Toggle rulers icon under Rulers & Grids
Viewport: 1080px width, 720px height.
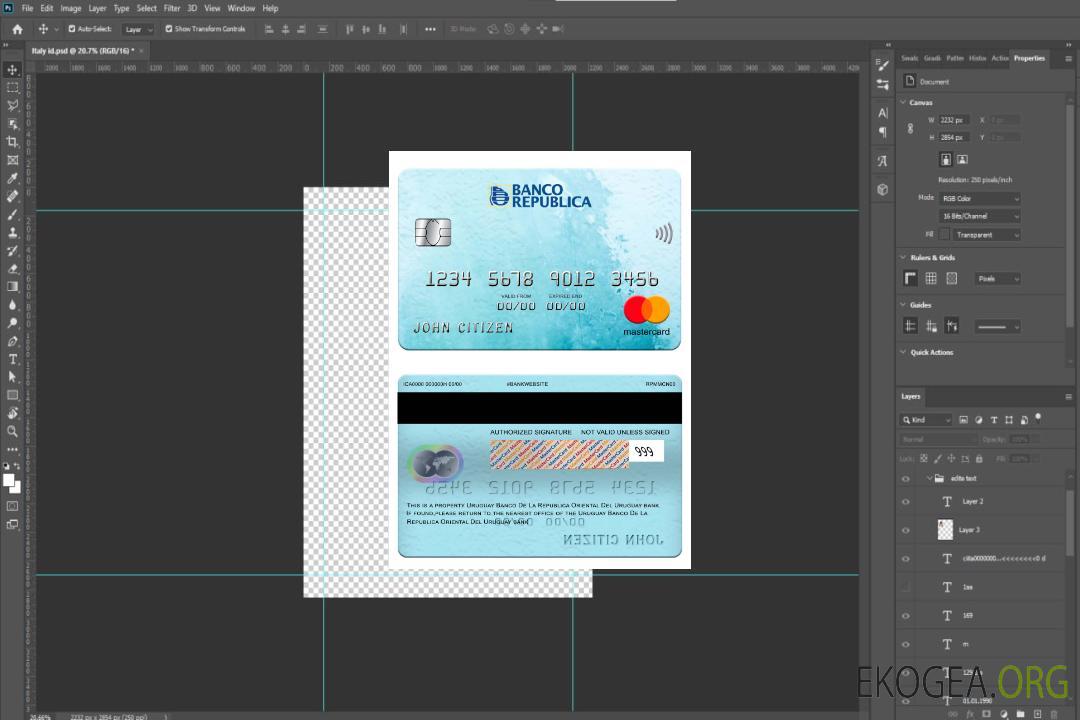pyautogui.click(x=910, y=278)
